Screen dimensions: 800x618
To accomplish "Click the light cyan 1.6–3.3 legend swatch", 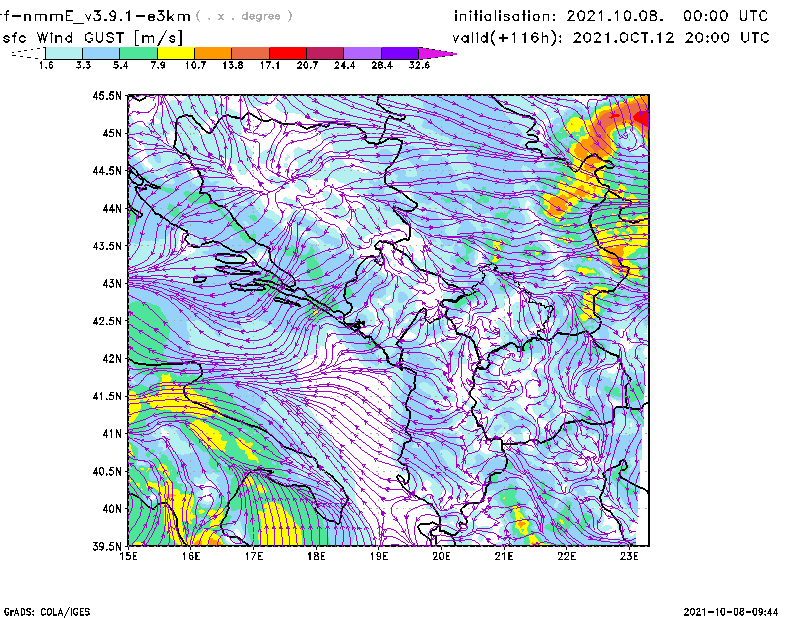I will (64, 53).
